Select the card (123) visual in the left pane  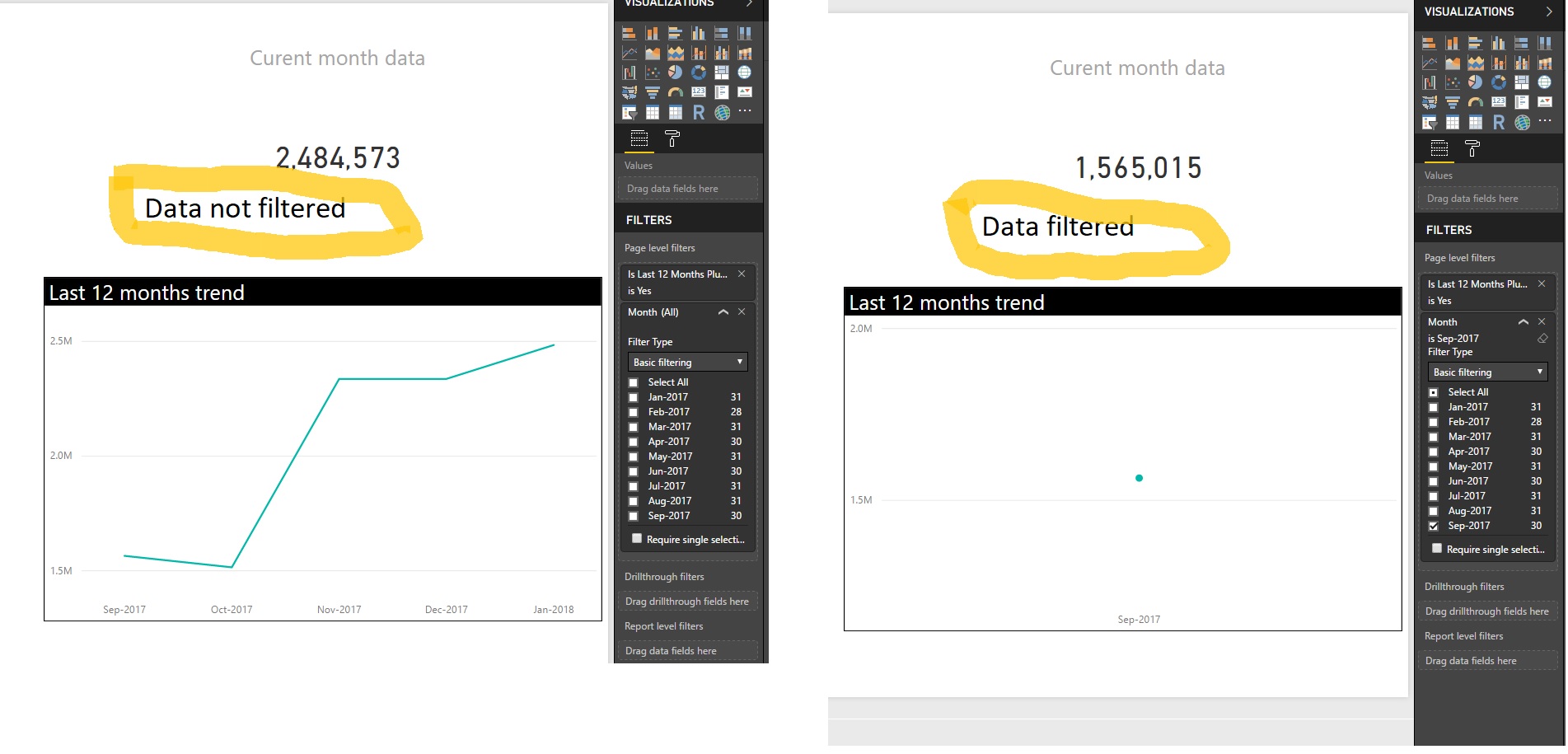coord(699,91)
